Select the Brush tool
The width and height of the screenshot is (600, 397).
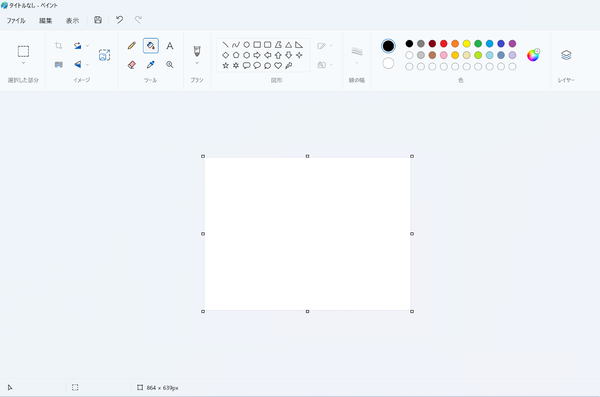[197, 51]
